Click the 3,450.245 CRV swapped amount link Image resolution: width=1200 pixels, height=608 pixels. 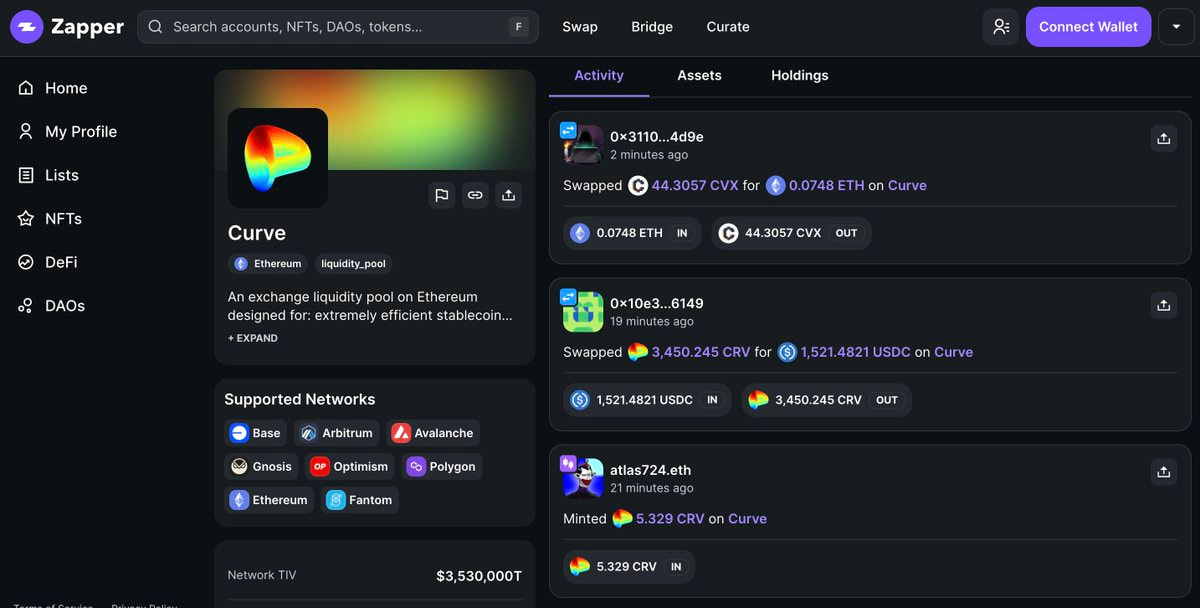(x=689, y=352)
